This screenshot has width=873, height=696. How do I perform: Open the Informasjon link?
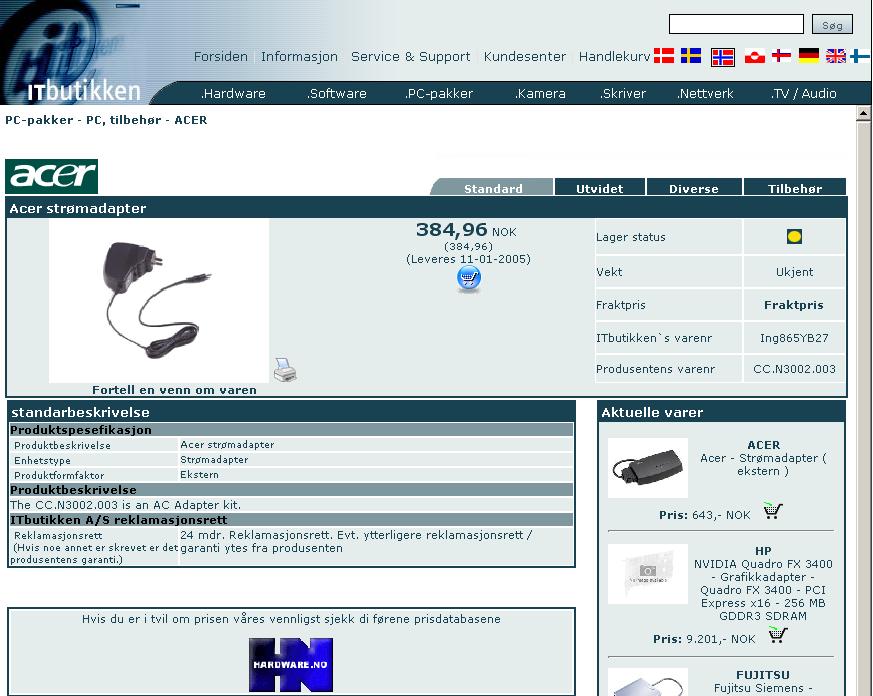pyautogui.click(x=300, y=56)
